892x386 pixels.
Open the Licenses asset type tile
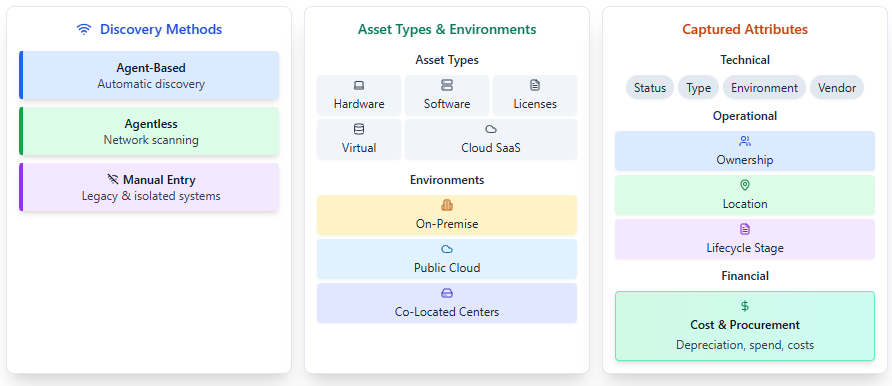(535, 95)
